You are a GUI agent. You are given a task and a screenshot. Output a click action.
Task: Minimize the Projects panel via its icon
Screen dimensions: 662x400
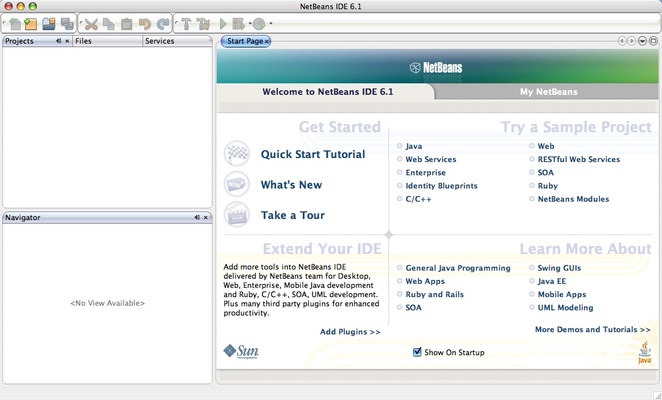coord(58,41)
